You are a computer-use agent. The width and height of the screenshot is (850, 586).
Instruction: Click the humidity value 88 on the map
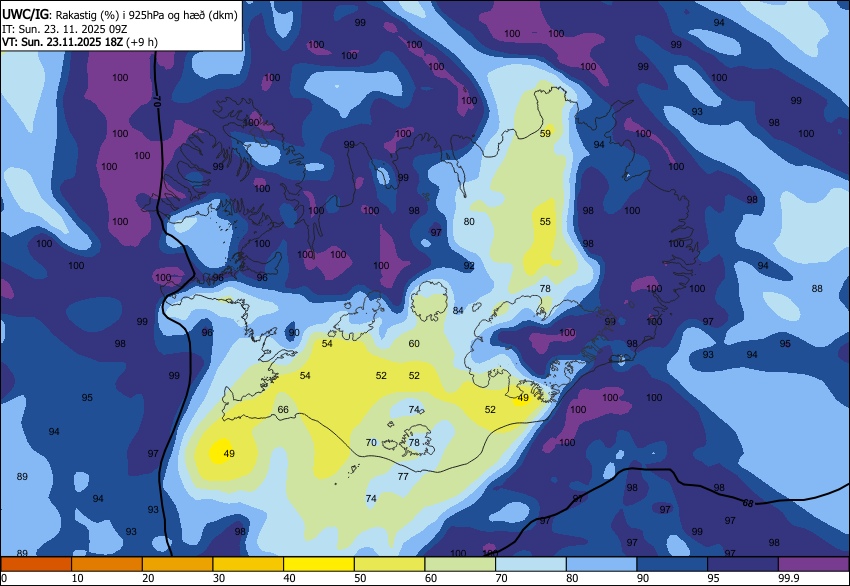pos(817,289)
